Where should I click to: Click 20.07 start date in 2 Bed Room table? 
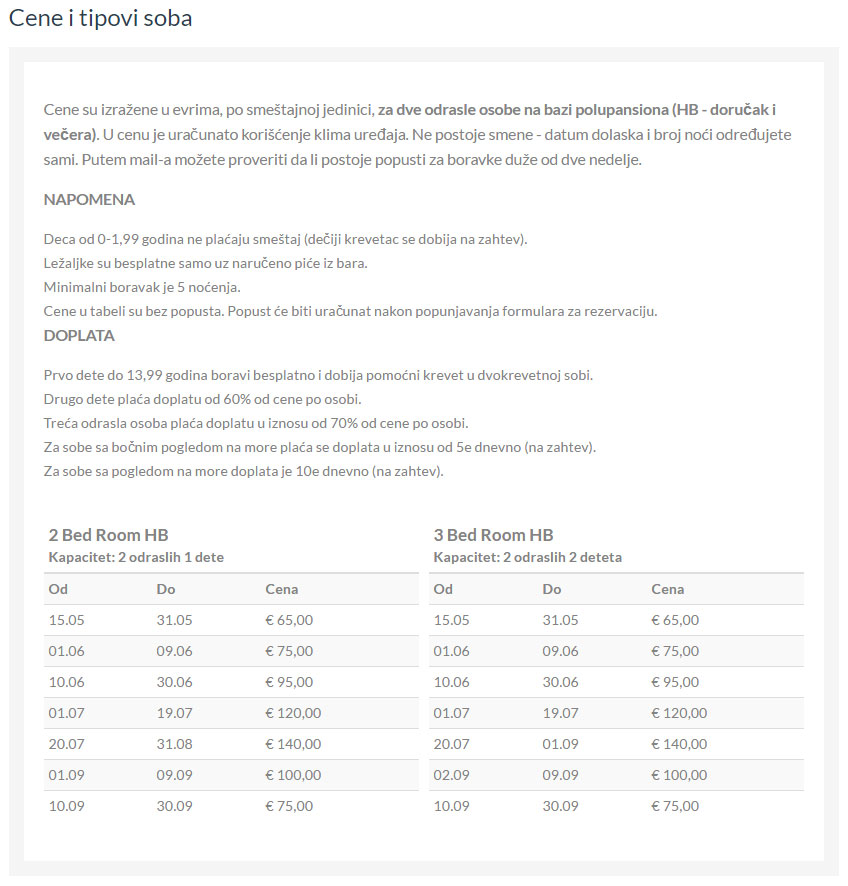(x=66, y=744)
